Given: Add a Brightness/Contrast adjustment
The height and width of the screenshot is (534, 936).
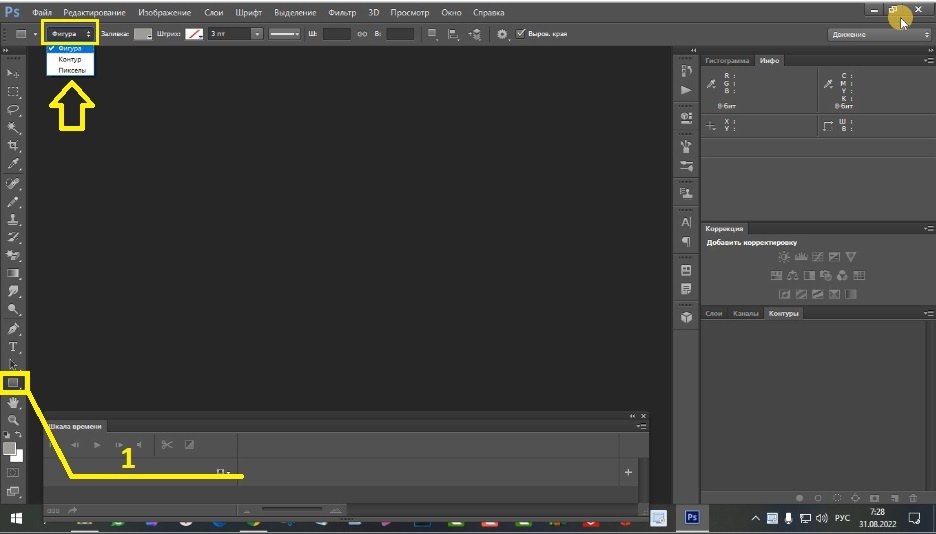Looking at the screenshot, I should pyautogui.click(x=784, y=257).
